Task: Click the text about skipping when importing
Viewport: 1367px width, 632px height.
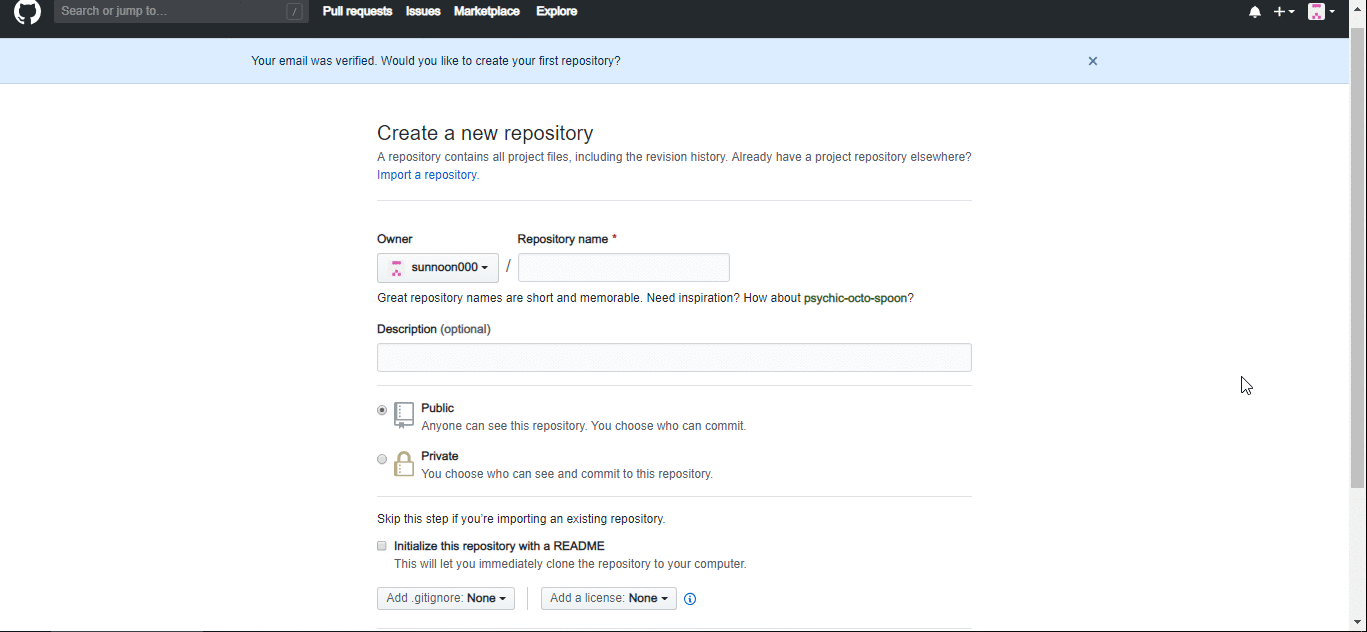Action: click(x=521, y=519)
